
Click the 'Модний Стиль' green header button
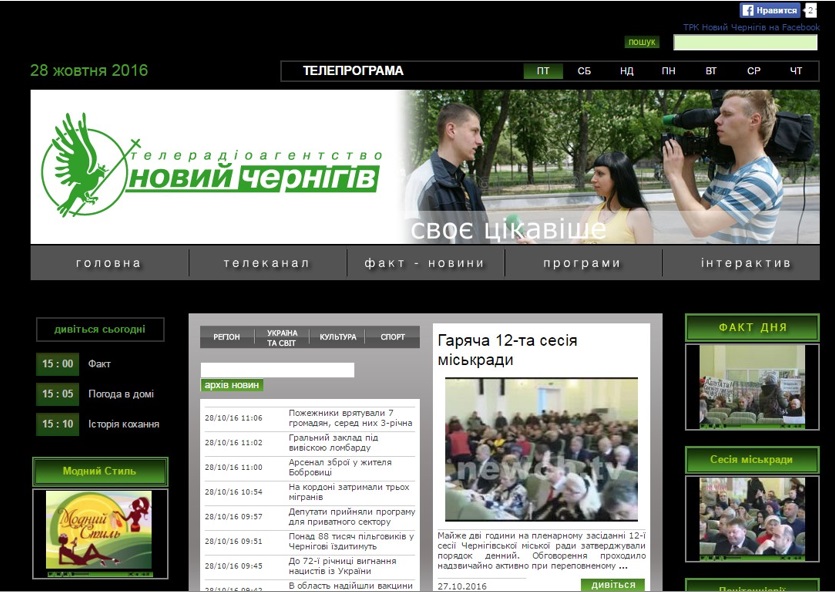(x=100, y=471)
